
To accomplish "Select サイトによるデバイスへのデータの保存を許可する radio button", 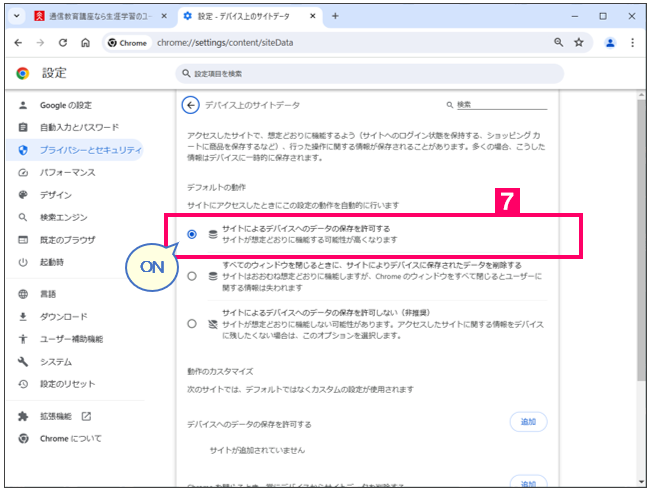I will pyautogui.click(x=192, y=234).
